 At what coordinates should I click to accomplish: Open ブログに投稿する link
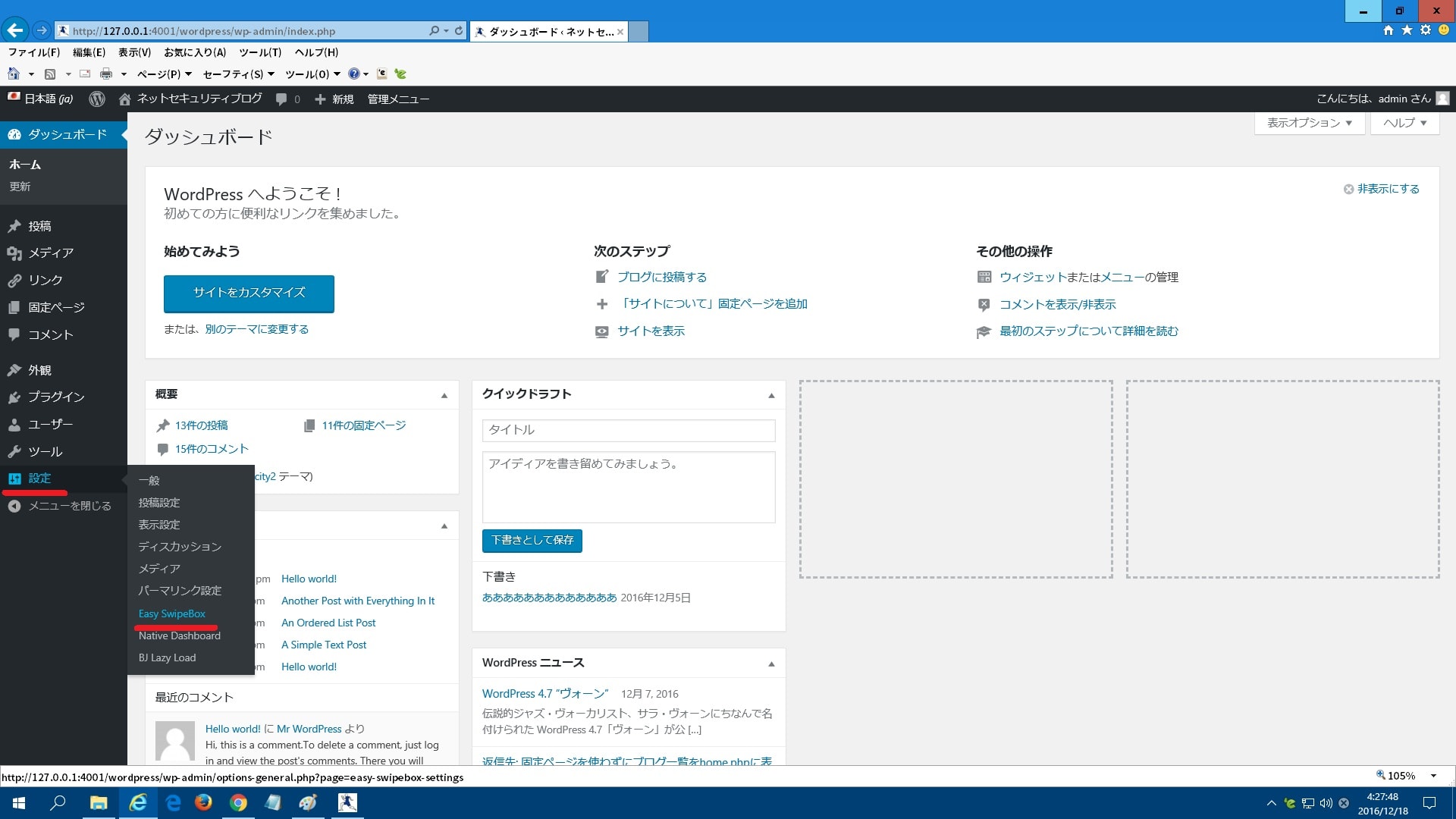[661, 277]
